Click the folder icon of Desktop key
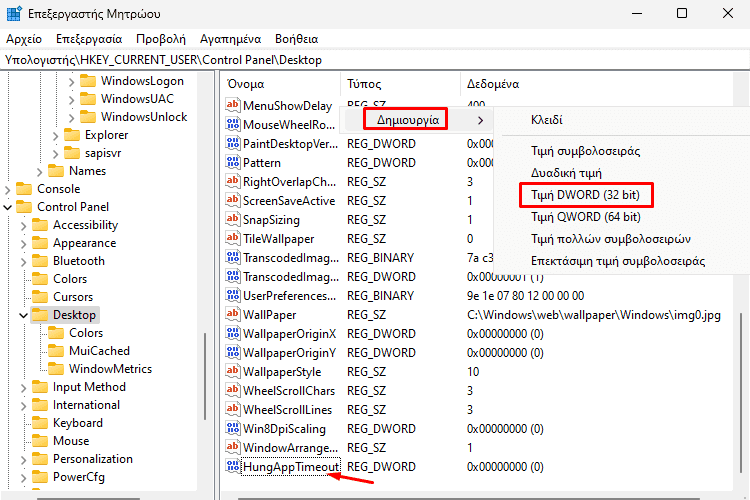Screen dimensions: 750x500 click(x=40, y=315)
